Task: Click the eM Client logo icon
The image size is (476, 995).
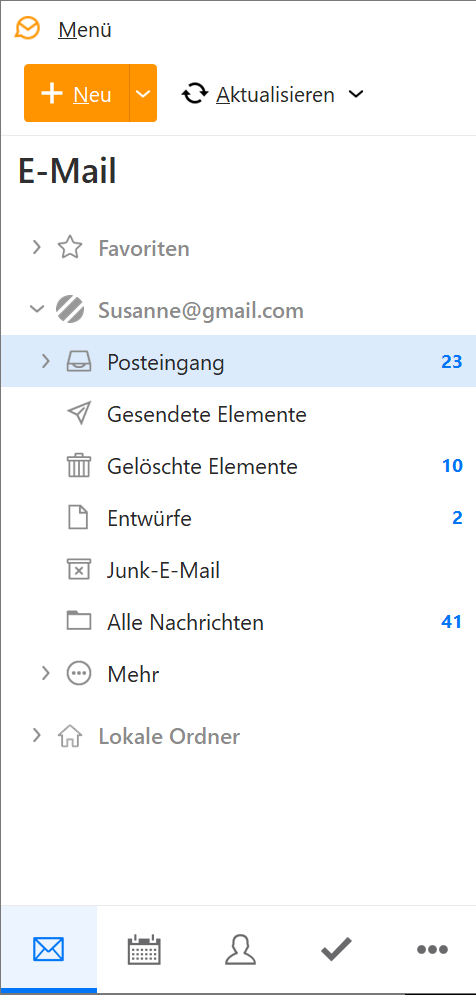Action: (27, 29)
